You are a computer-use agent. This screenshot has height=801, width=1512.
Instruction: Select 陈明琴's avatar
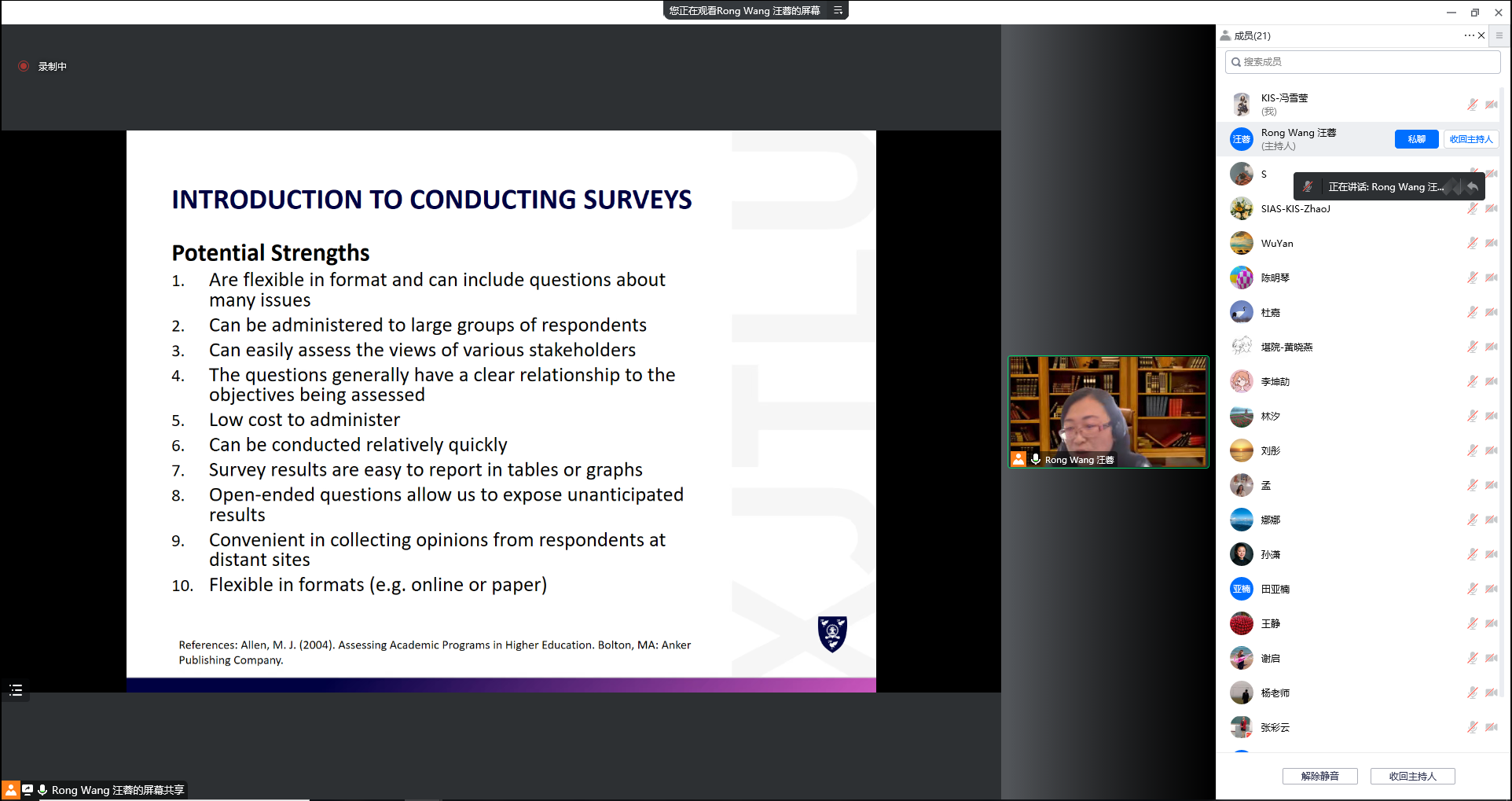point(1242,277)
